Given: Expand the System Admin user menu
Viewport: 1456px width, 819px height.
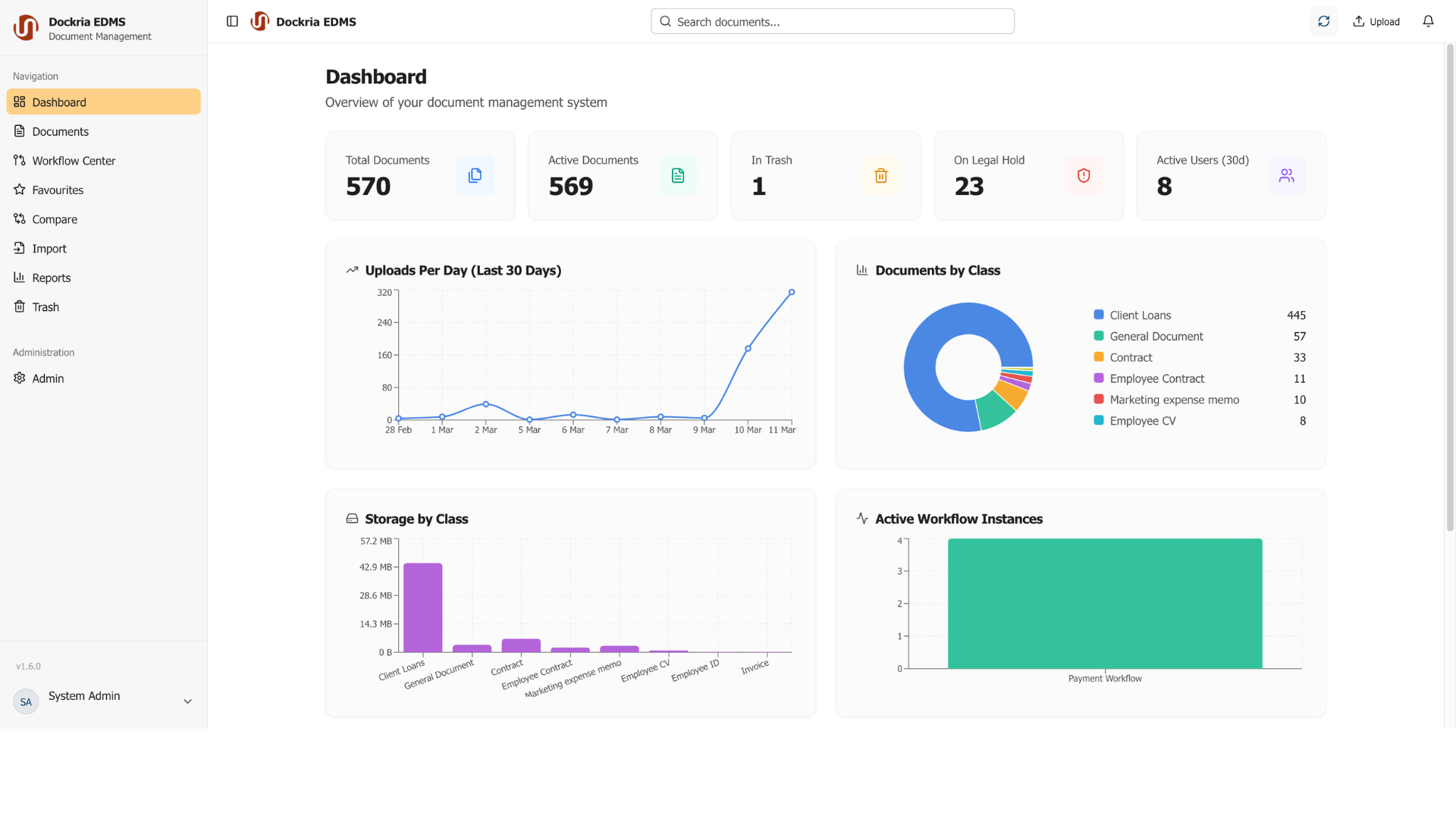Looking at the screenshot, I should pyautogui.click(x=187, y=701).
